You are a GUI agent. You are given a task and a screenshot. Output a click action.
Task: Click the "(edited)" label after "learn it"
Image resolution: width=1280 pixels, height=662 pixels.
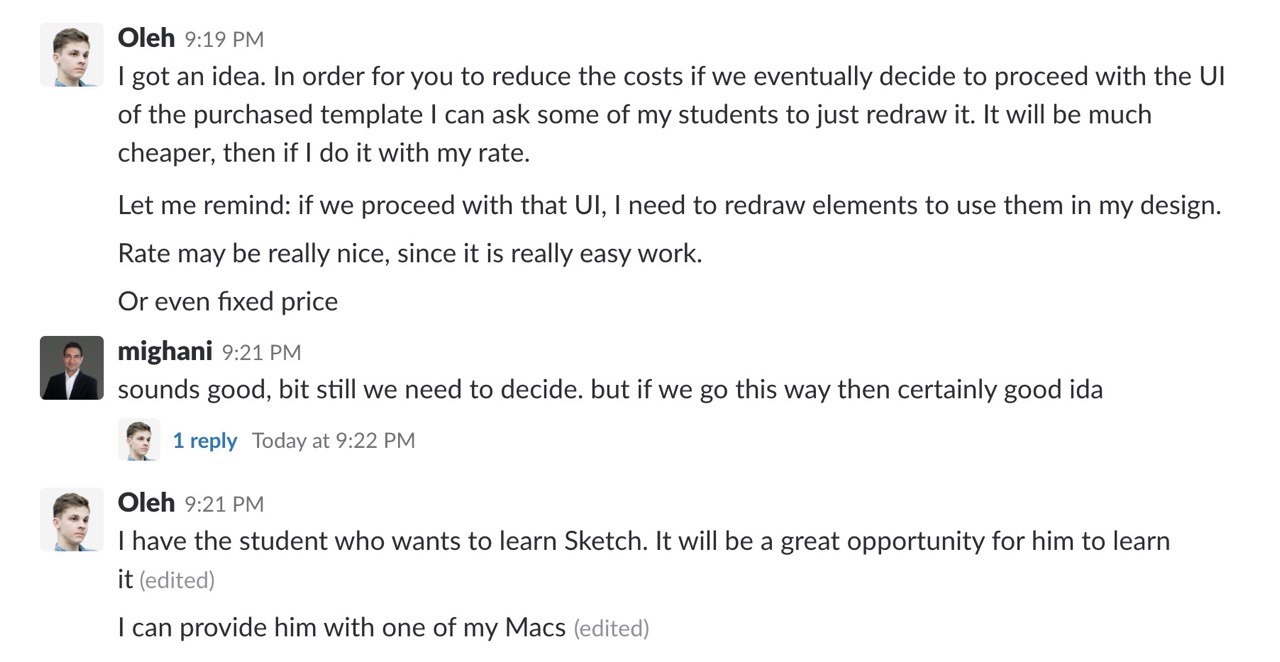tap(176, 580)
